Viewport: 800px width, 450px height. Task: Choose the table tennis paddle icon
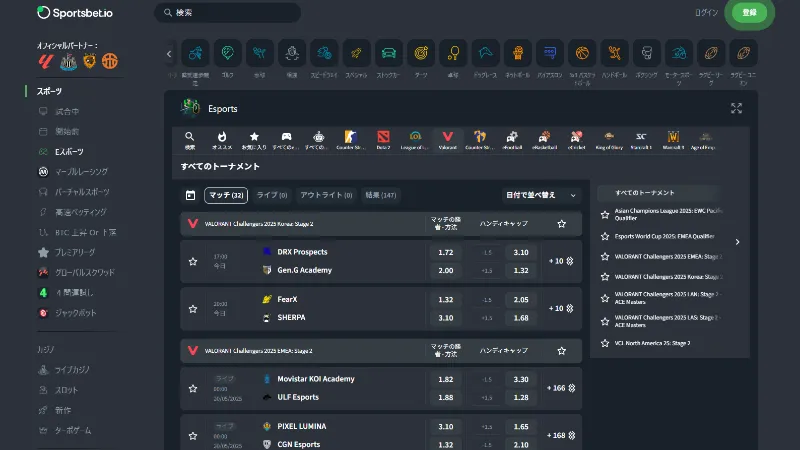pyautogui.click(x=453, y=53)
